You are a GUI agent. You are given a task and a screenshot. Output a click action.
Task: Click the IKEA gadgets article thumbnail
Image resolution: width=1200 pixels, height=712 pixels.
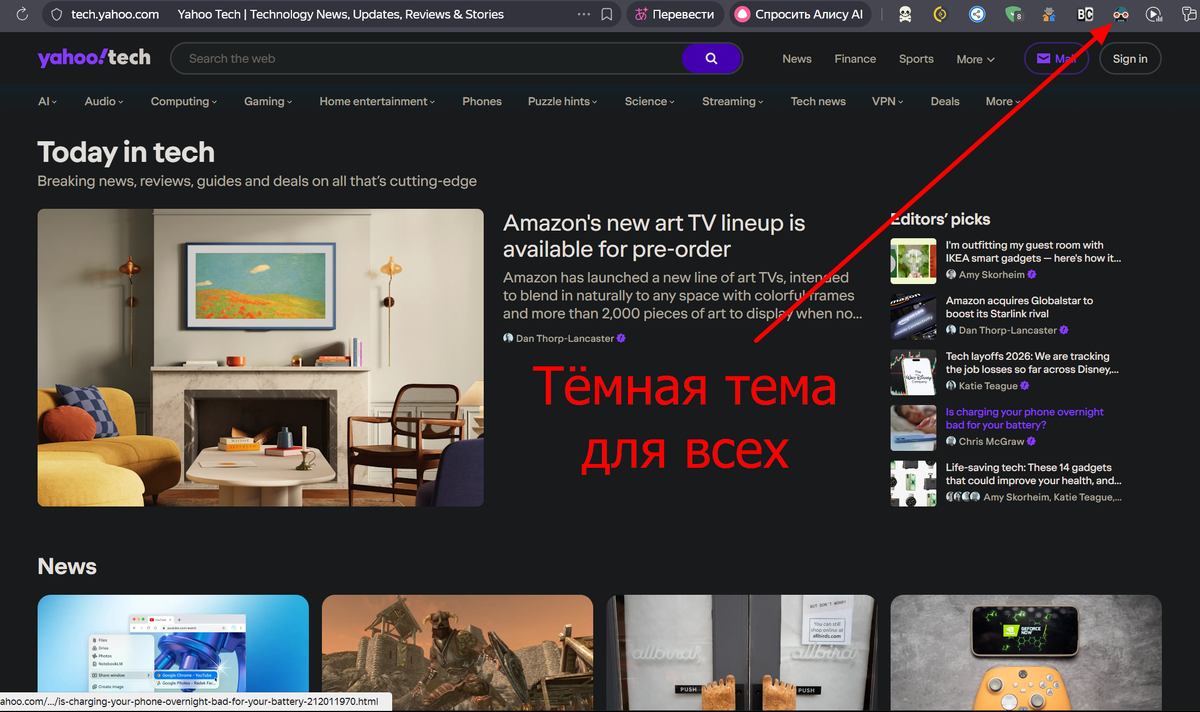point(913,261)
